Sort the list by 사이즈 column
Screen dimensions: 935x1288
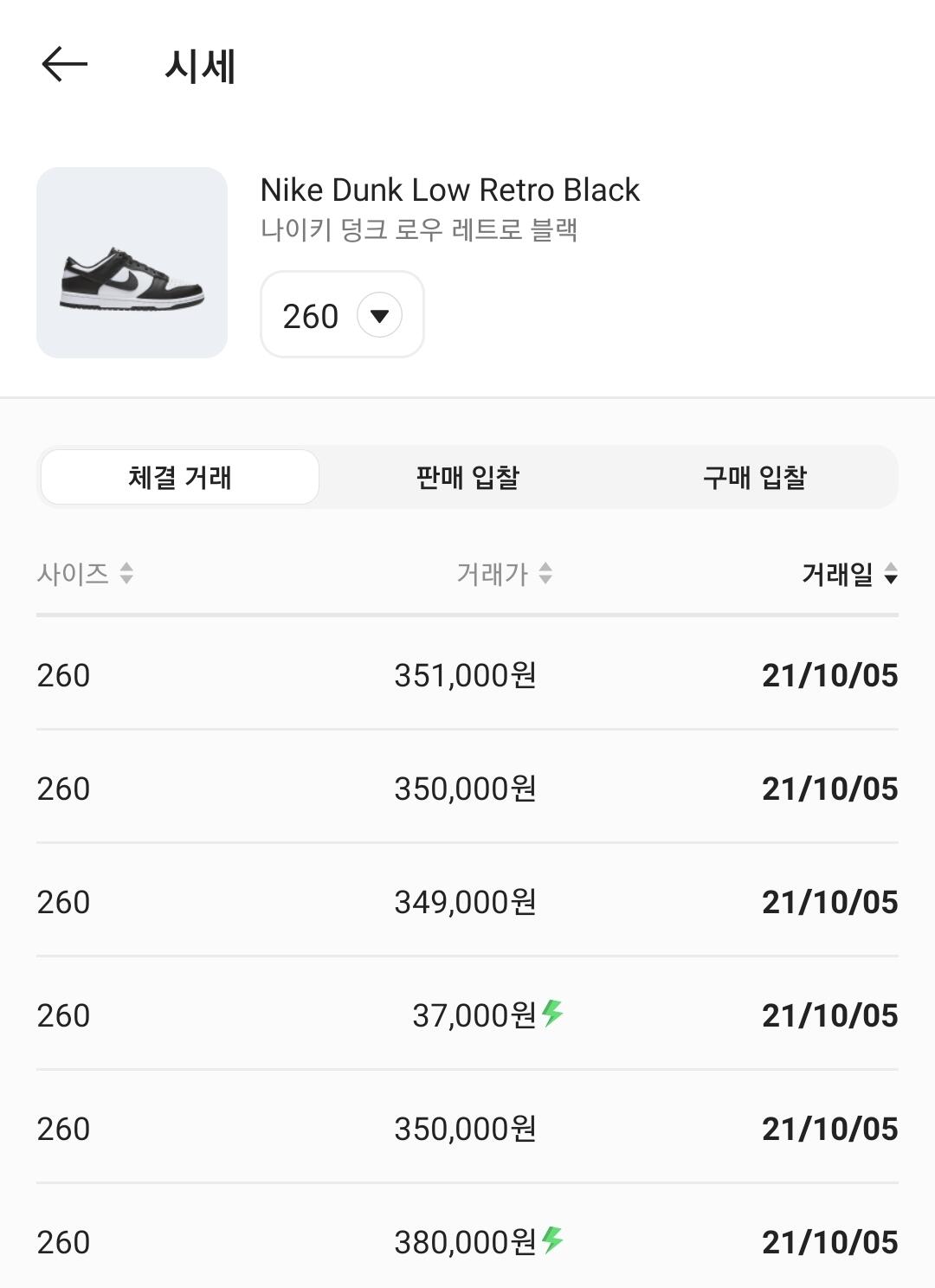[x=126, y=573]
